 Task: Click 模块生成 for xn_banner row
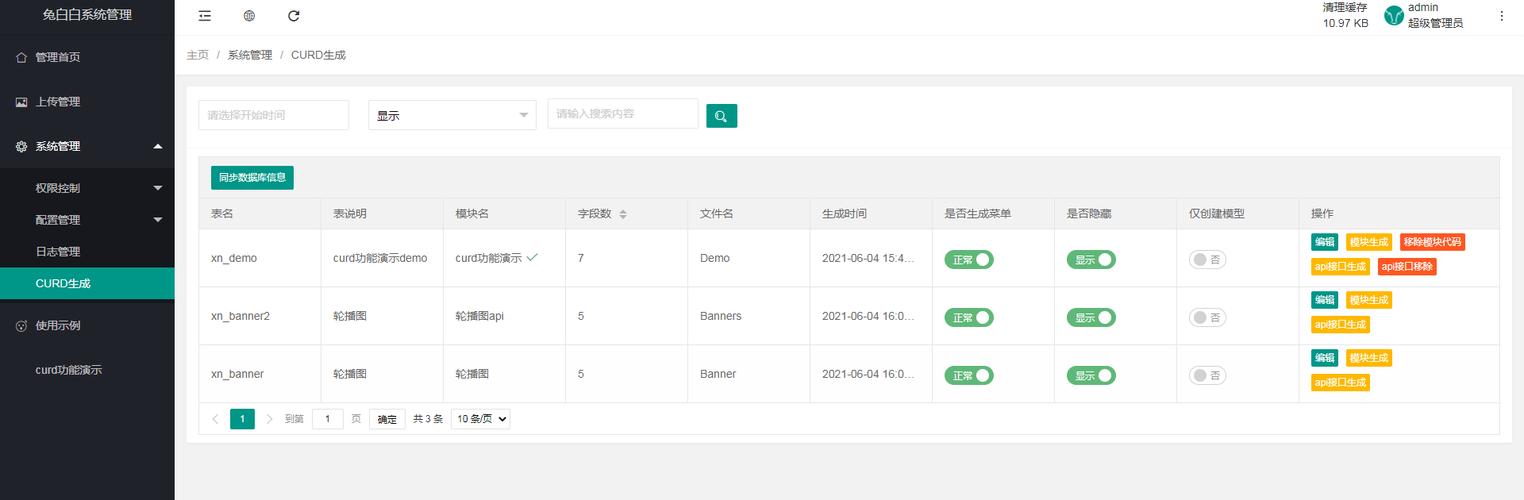[x=1369, y=358]
